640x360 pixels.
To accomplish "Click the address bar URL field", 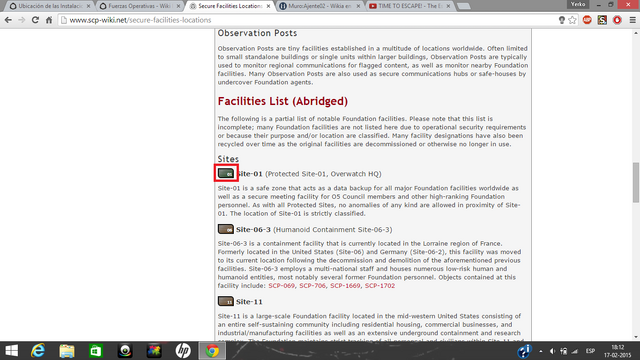I will 308,20.
